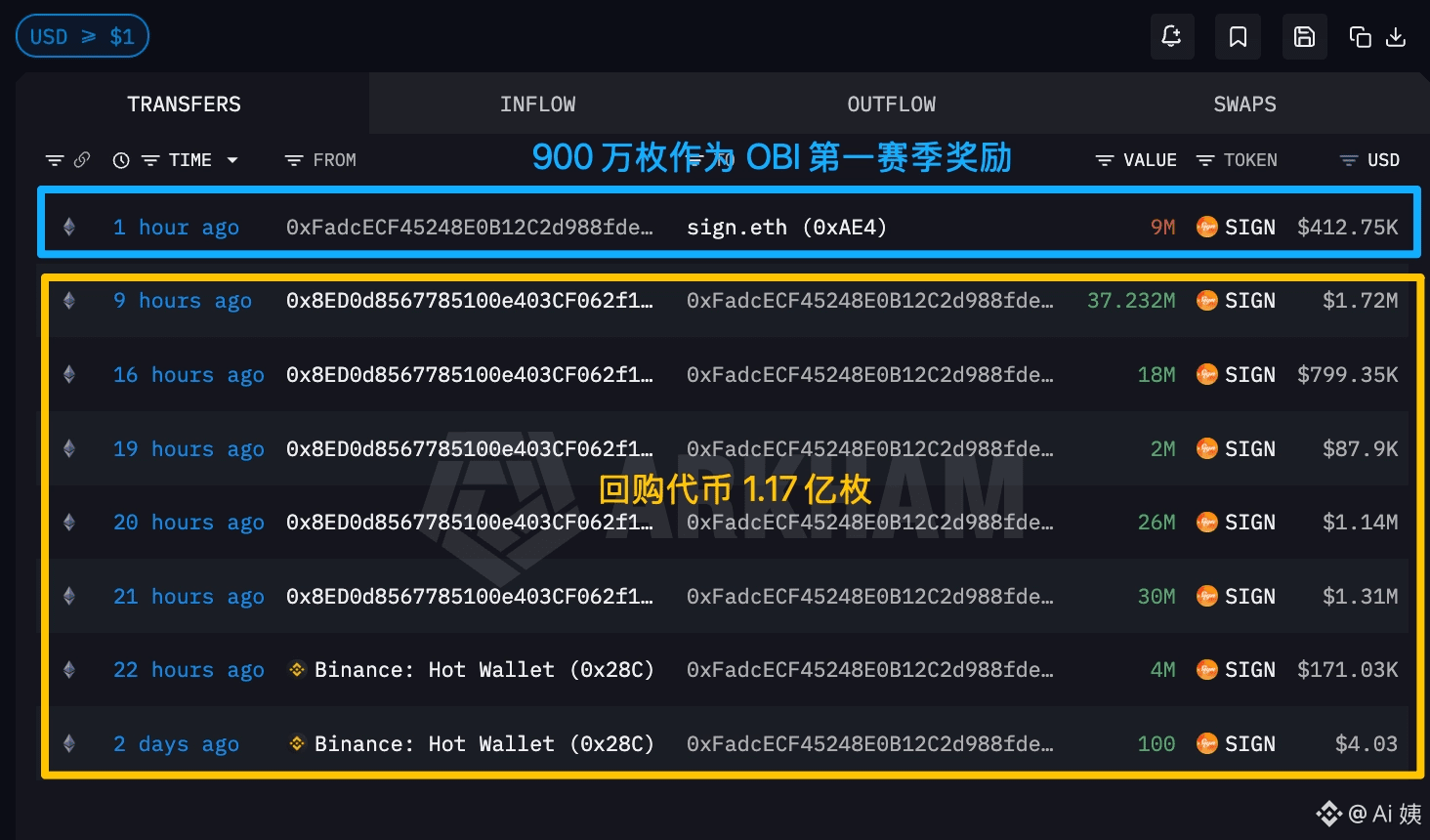Open the '16 hours ago' transaction link
1430x840 pixels.
(189, 374)
